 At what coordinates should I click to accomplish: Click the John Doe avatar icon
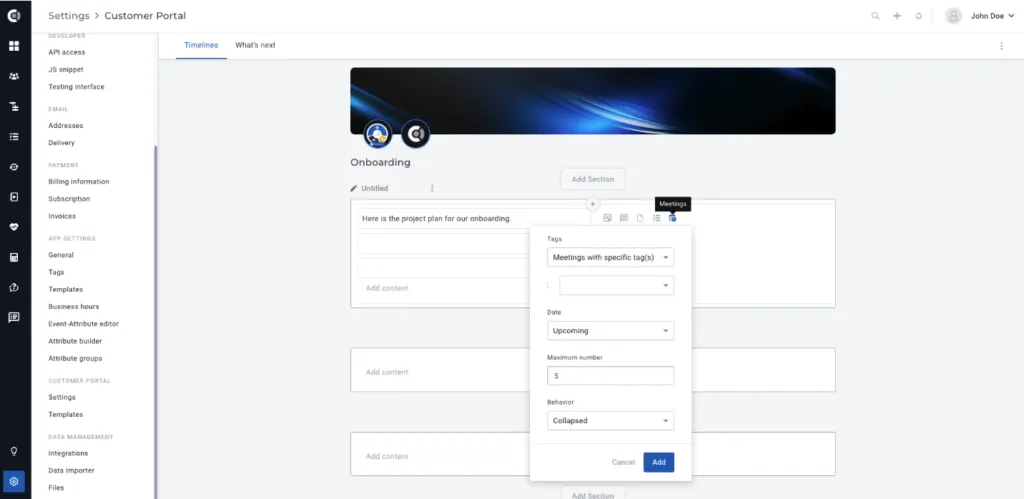[x=953, y=16]
